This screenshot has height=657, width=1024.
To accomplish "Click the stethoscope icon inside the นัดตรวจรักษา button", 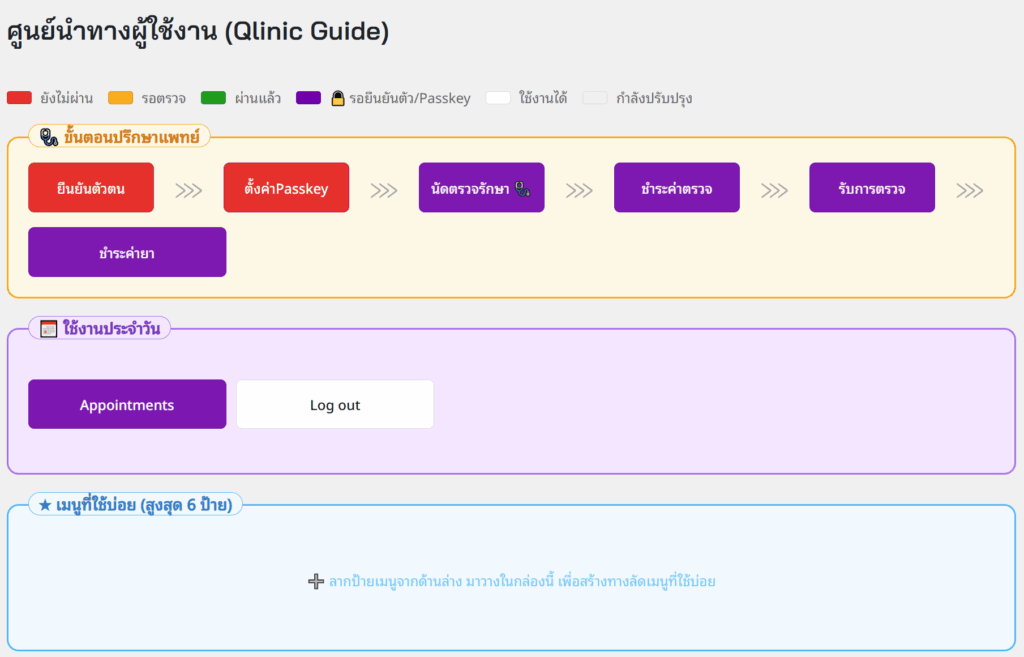I will [525, 188].
